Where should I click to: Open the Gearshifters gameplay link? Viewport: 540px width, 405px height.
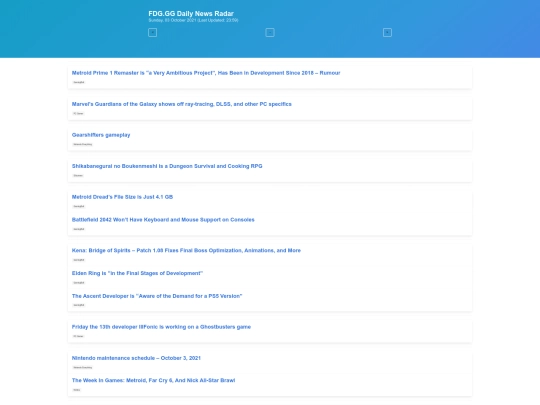tap(101, 135)
